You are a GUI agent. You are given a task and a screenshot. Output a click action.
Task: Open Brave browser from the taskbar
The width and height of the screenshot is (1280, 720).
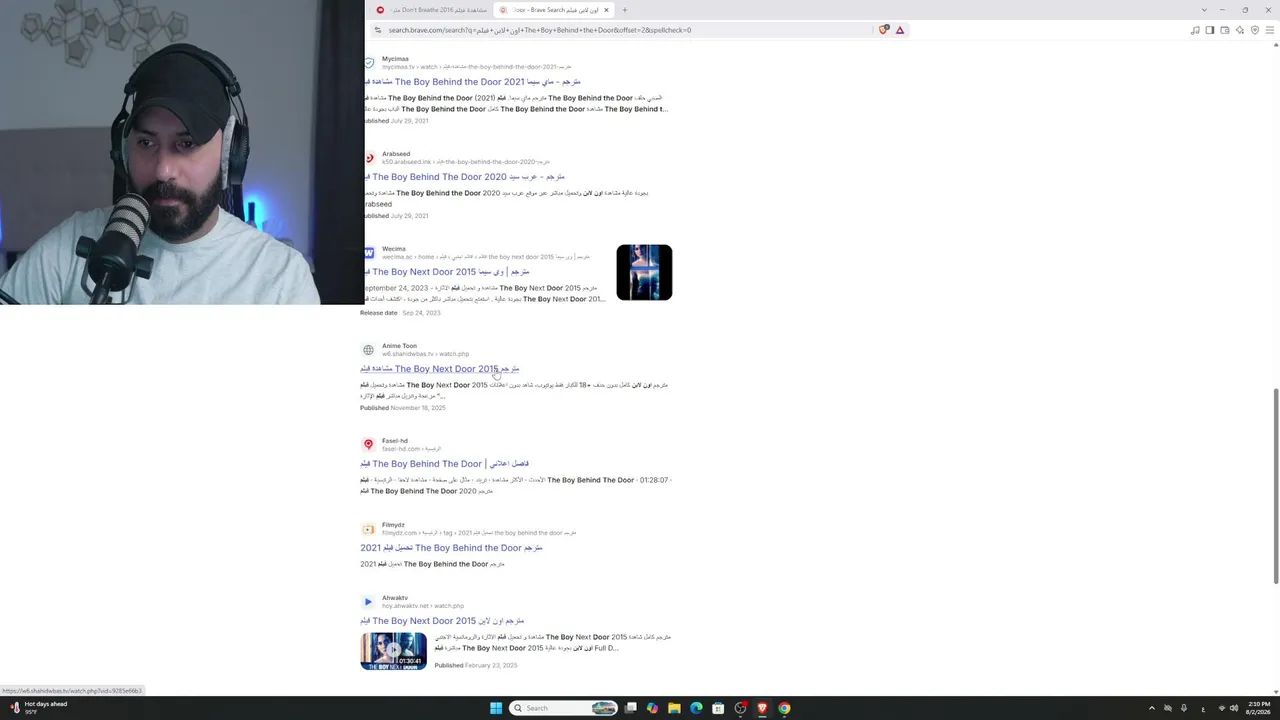click(x=762, y=708)
